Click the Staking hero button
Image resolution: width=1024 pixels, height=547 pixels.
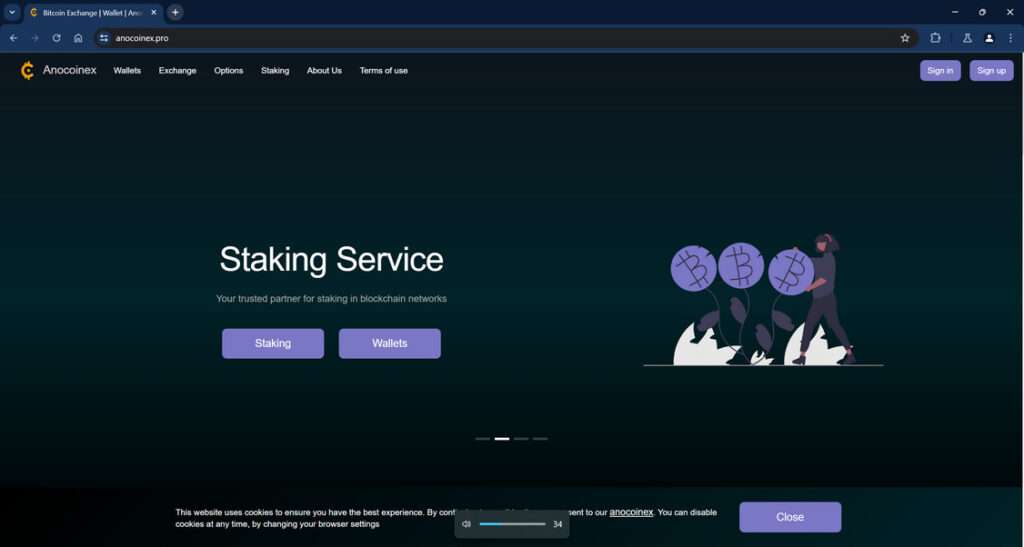pyautogui.click(x=273, y=343)
